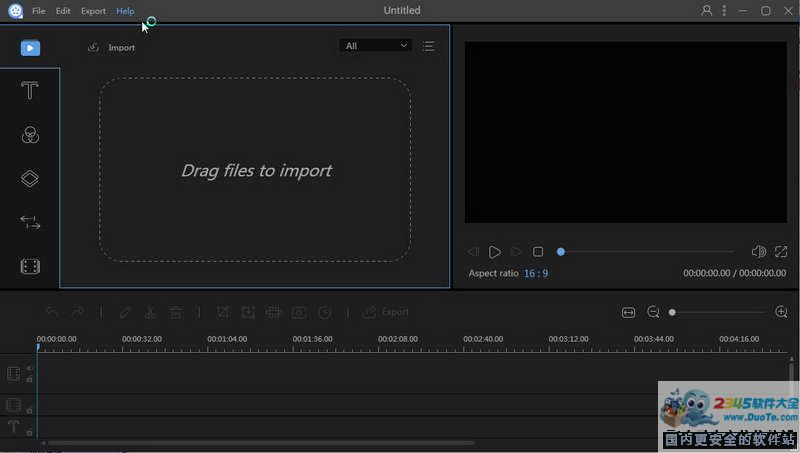Click the Undo arrow in timeline toolbar

(52, 312)
